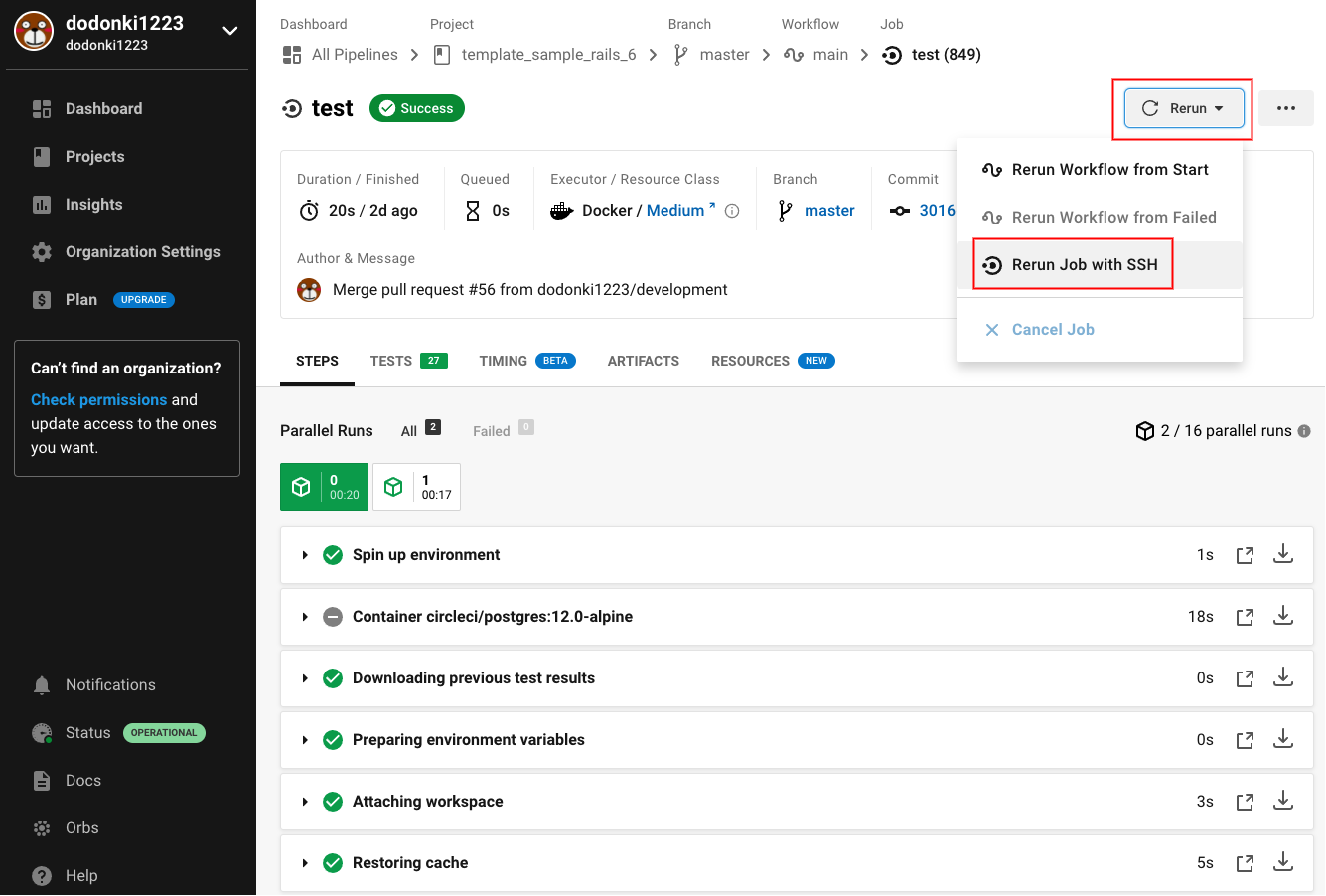This screenshot has width=1326, height=896.
Task: Open Projects in the sidebar
Action: click(78, 157)
